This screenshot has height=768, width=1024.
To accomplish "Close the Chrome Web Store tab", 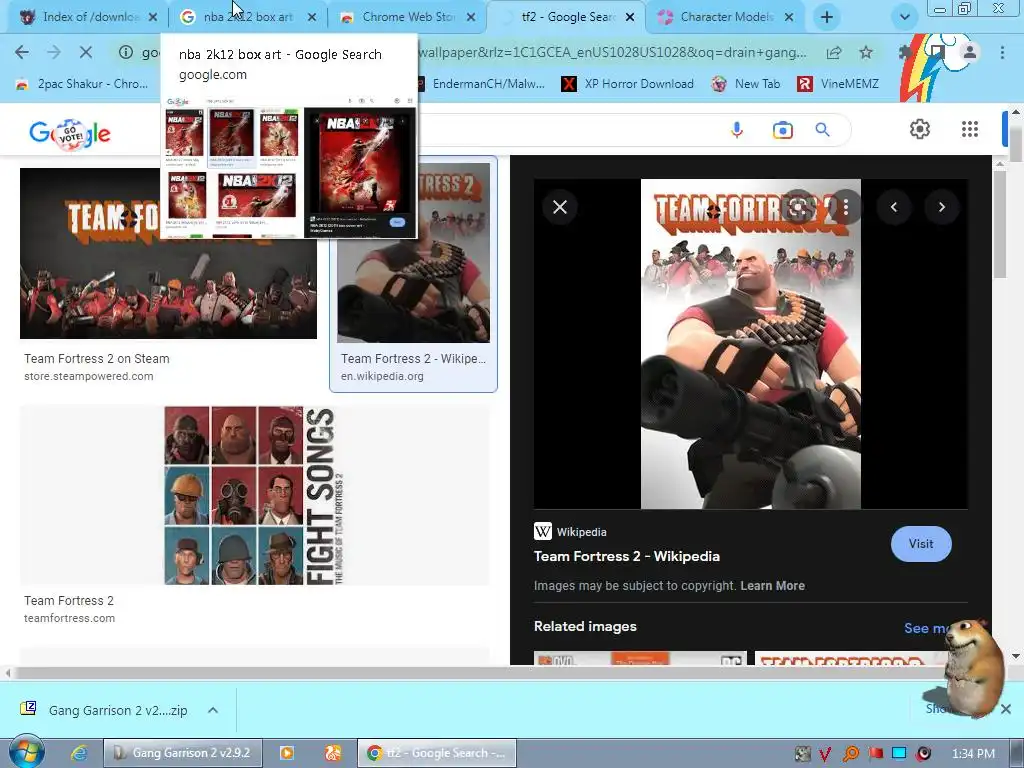I will 471,18.
